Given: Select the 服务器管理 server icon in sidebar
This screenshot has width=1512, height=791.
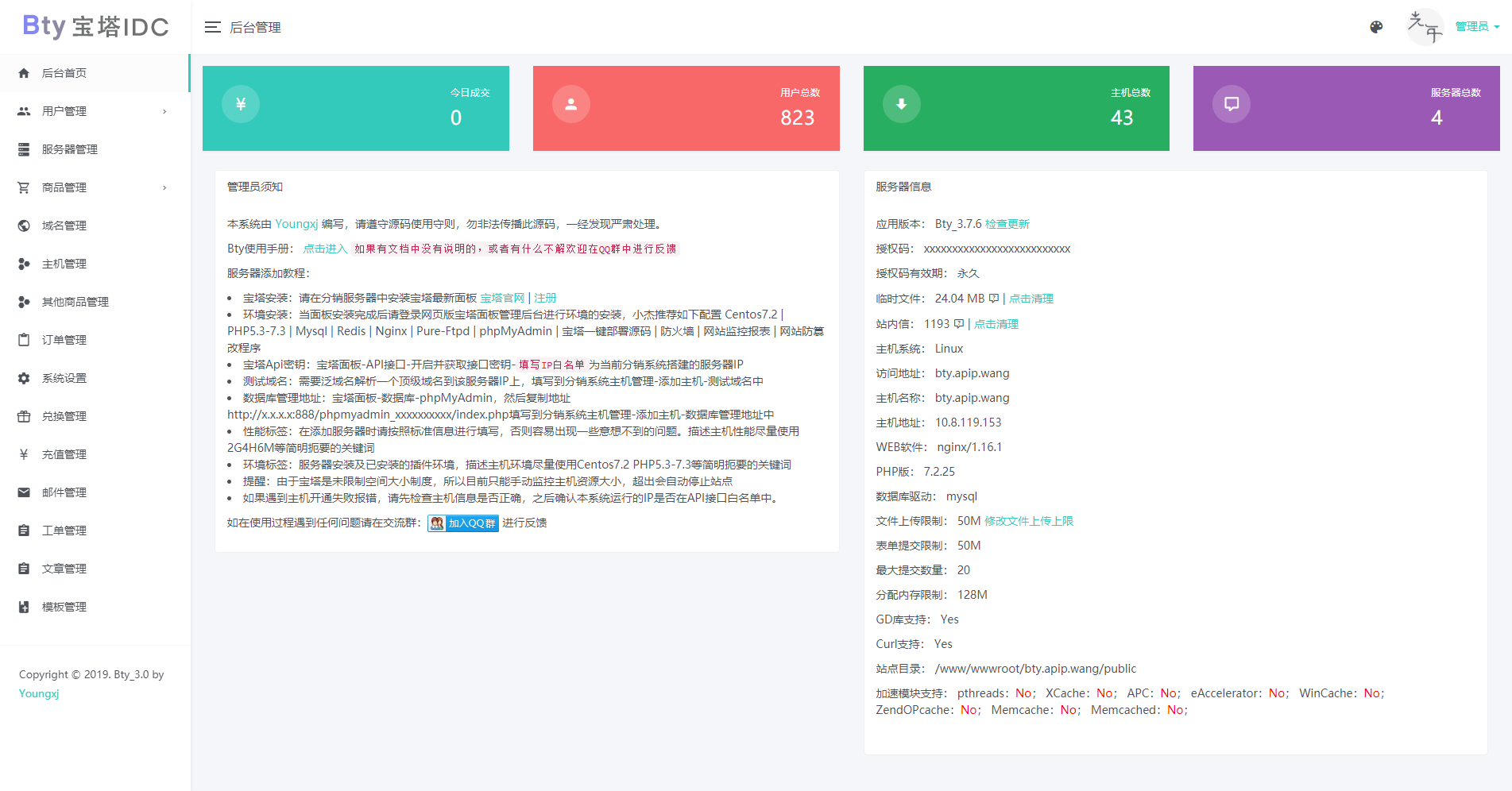Looking at the screenshot, I should tap(24, 149).
